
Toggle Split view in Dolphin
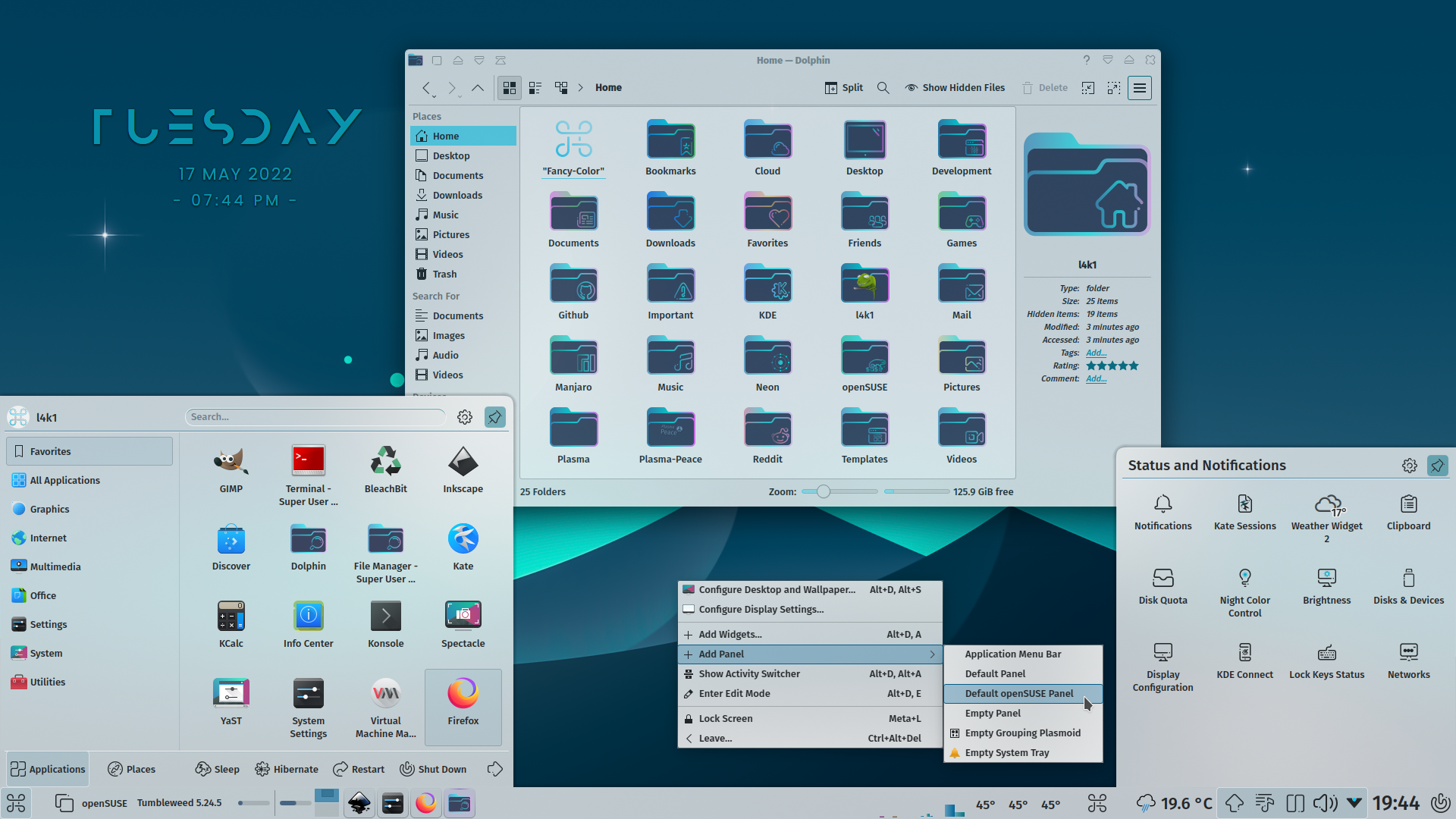click(844, 88)
